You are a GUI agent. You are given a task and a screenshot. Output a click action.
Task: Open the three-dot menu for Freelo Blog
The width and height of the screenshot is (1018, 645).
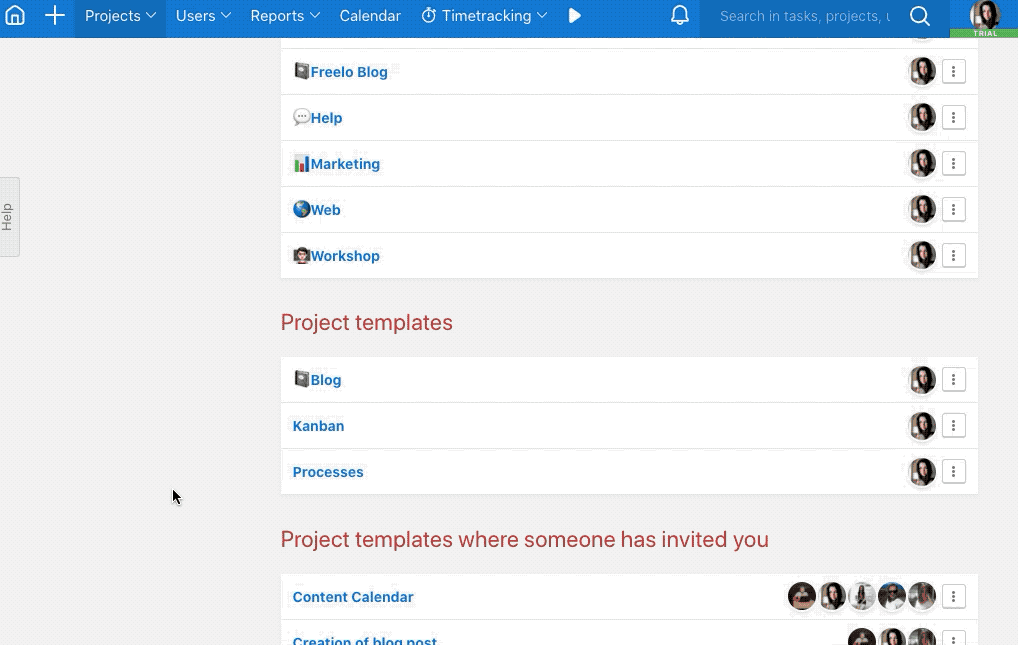pos(953,71)
